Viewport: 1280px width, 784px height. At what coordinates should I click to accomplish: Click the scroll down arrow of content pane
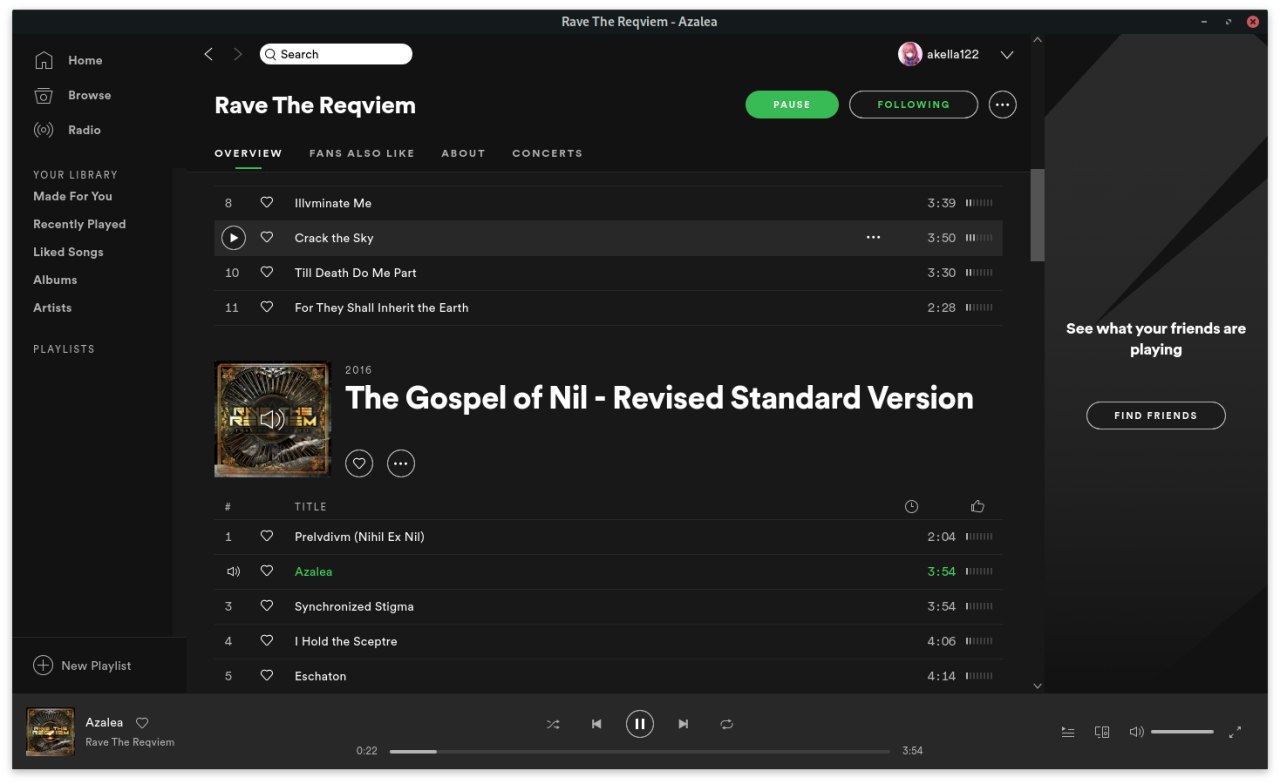coord(1037,686)
